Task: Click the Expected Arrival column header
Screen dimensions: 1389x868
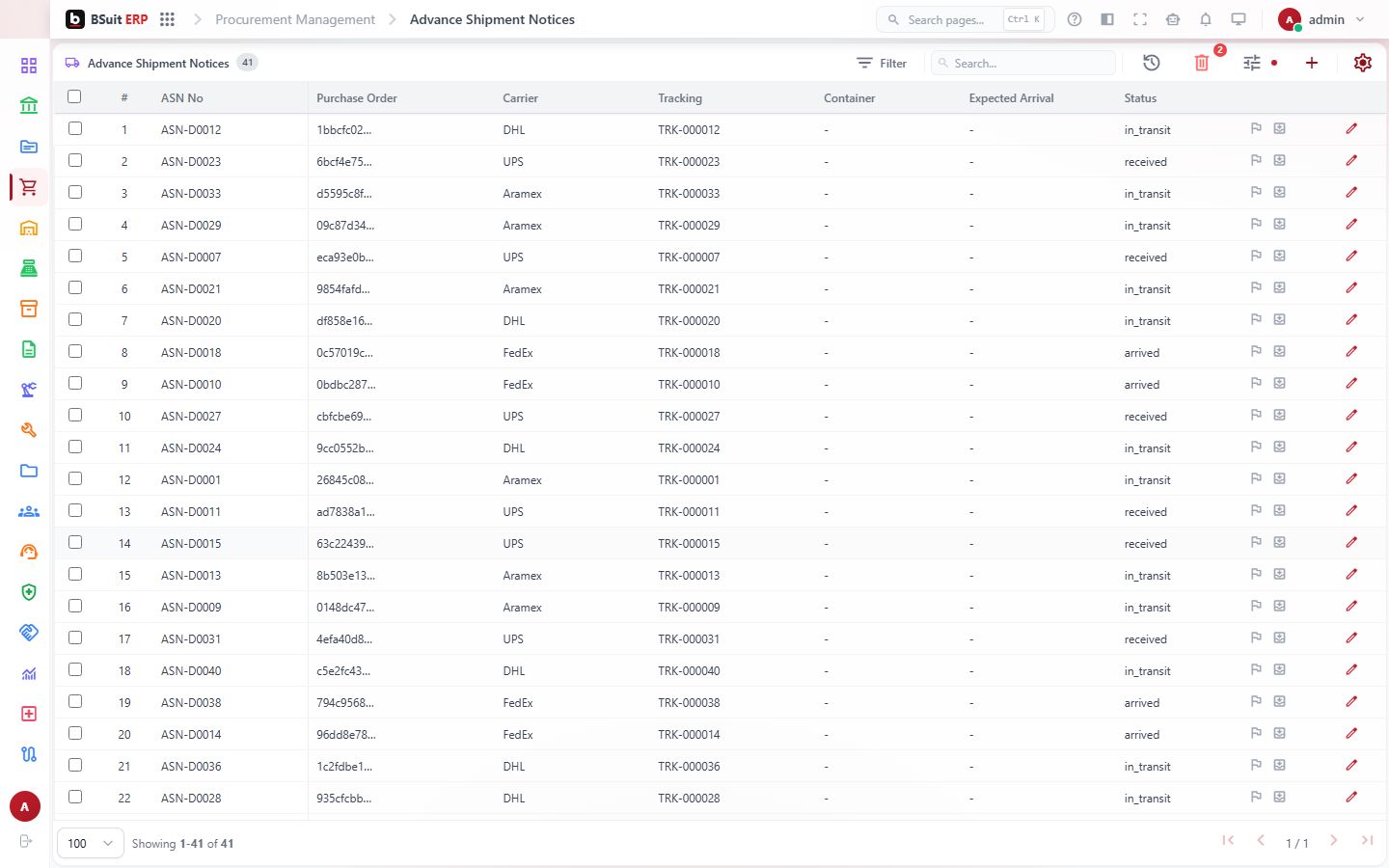Action: [1011, 98]
